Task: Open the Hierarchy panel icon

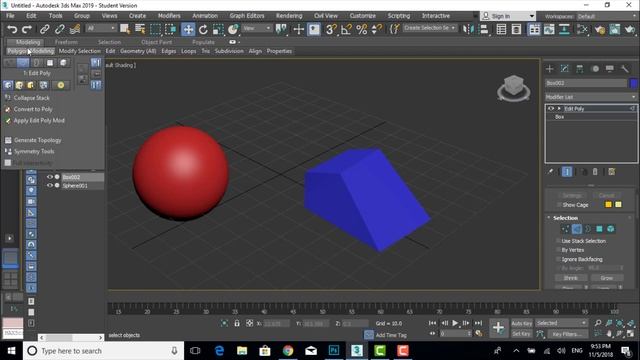Action: click(x=580, y=69)
